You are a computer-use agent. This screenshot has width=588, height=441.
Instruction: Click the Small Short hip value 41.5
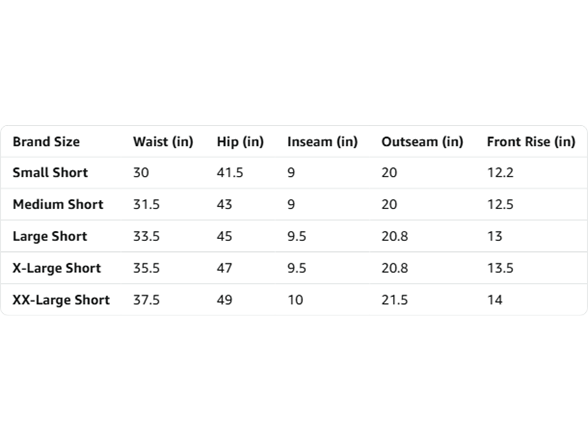pyautogui.click(x=230, y=172)
